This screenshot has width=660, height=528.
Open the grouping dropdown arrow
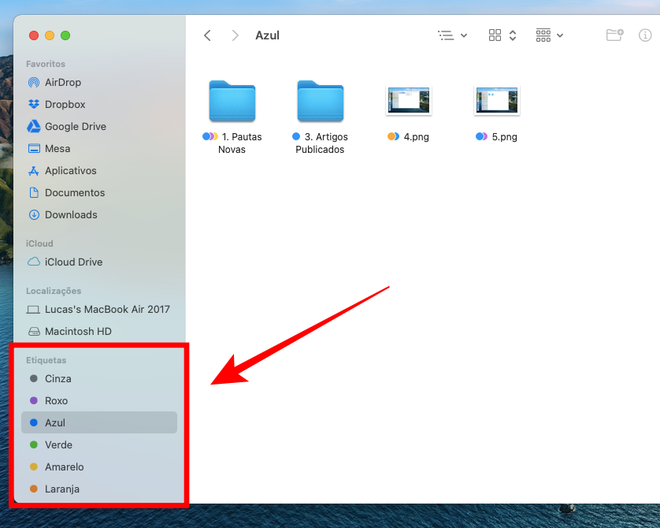coord(560,36)
